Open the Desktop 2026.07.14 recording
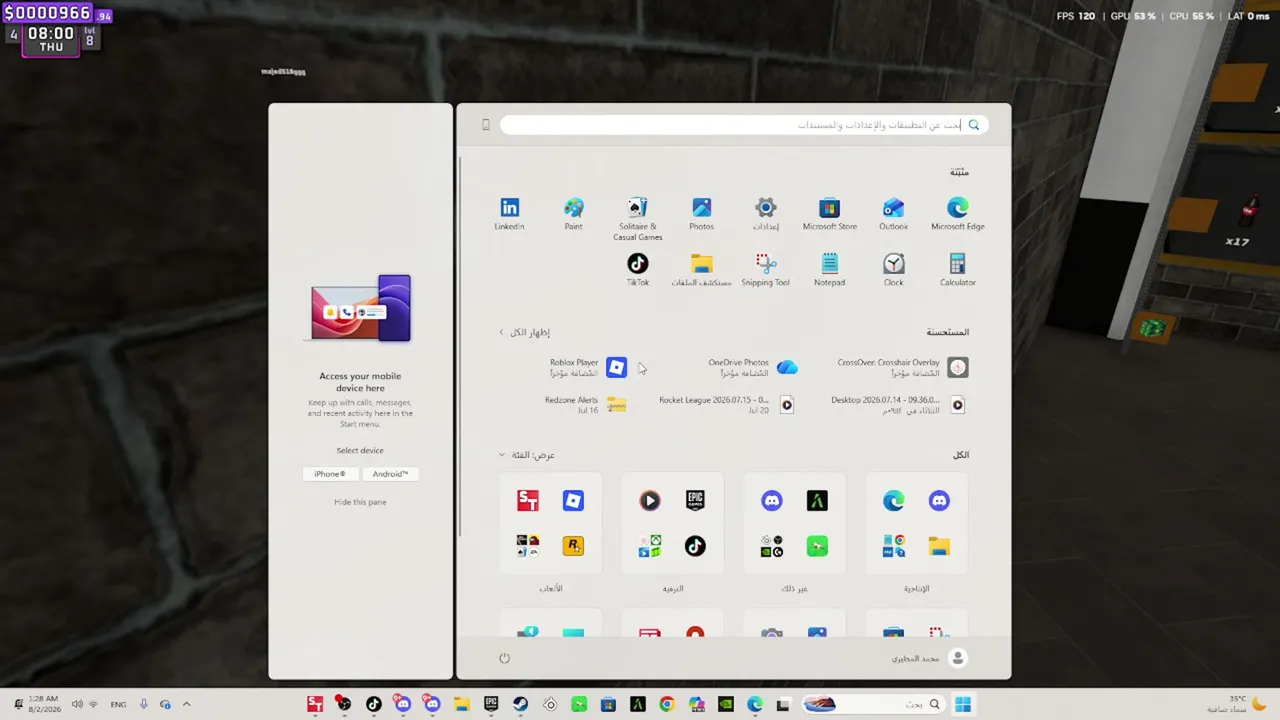1280x720 pixels. (x=899, y=405)
